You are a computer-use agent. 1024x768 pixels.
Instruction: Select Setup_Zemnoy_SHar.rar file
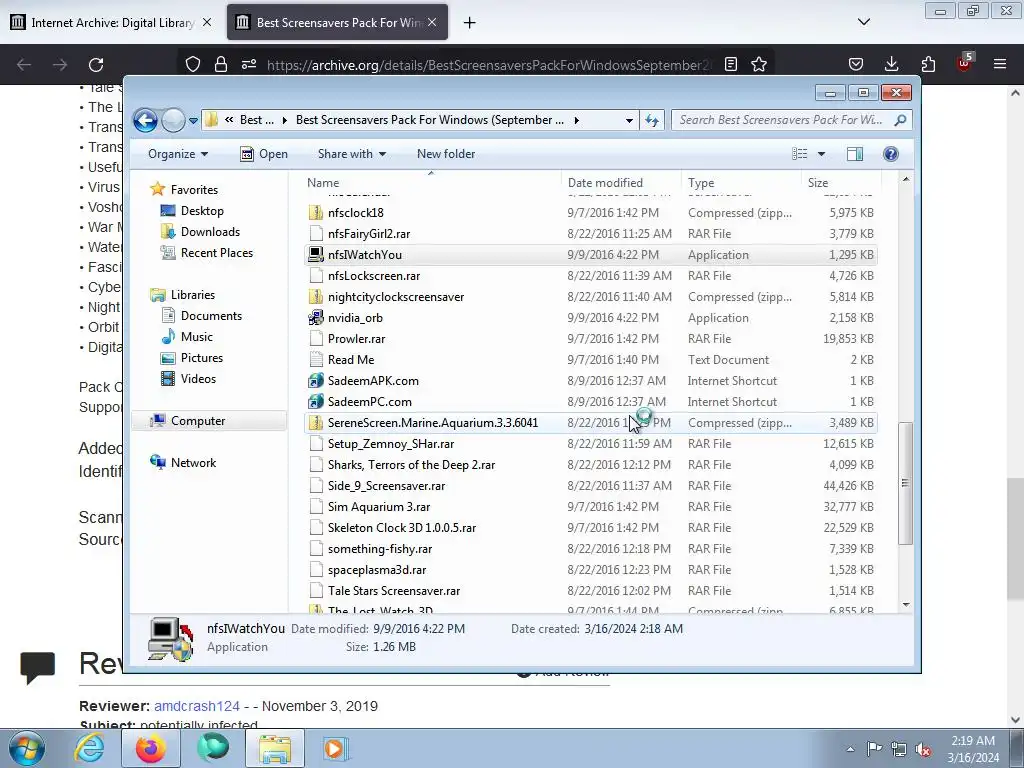(x=590, y=444)
